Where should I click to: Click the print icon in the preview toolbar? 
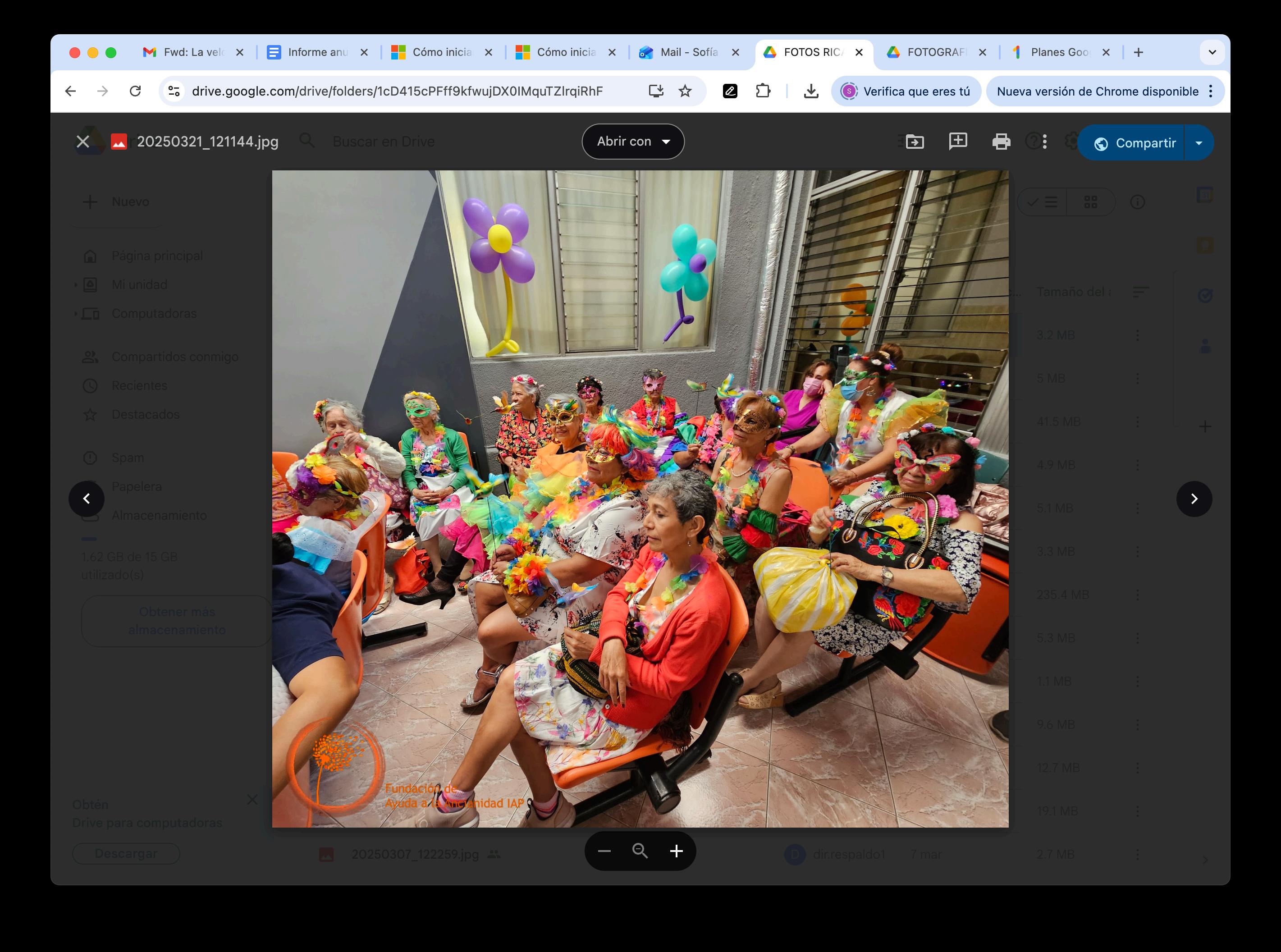pos(1001,142)
